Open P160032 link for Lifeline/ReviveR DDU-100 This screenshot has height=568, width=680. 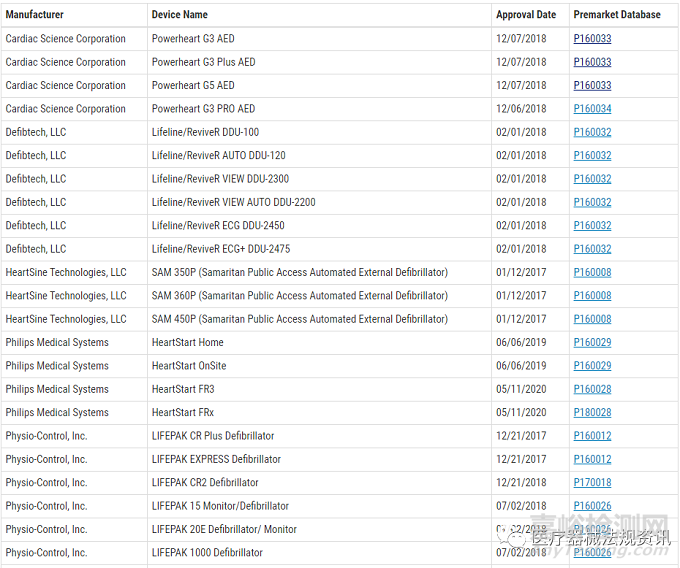coord(592,132)
